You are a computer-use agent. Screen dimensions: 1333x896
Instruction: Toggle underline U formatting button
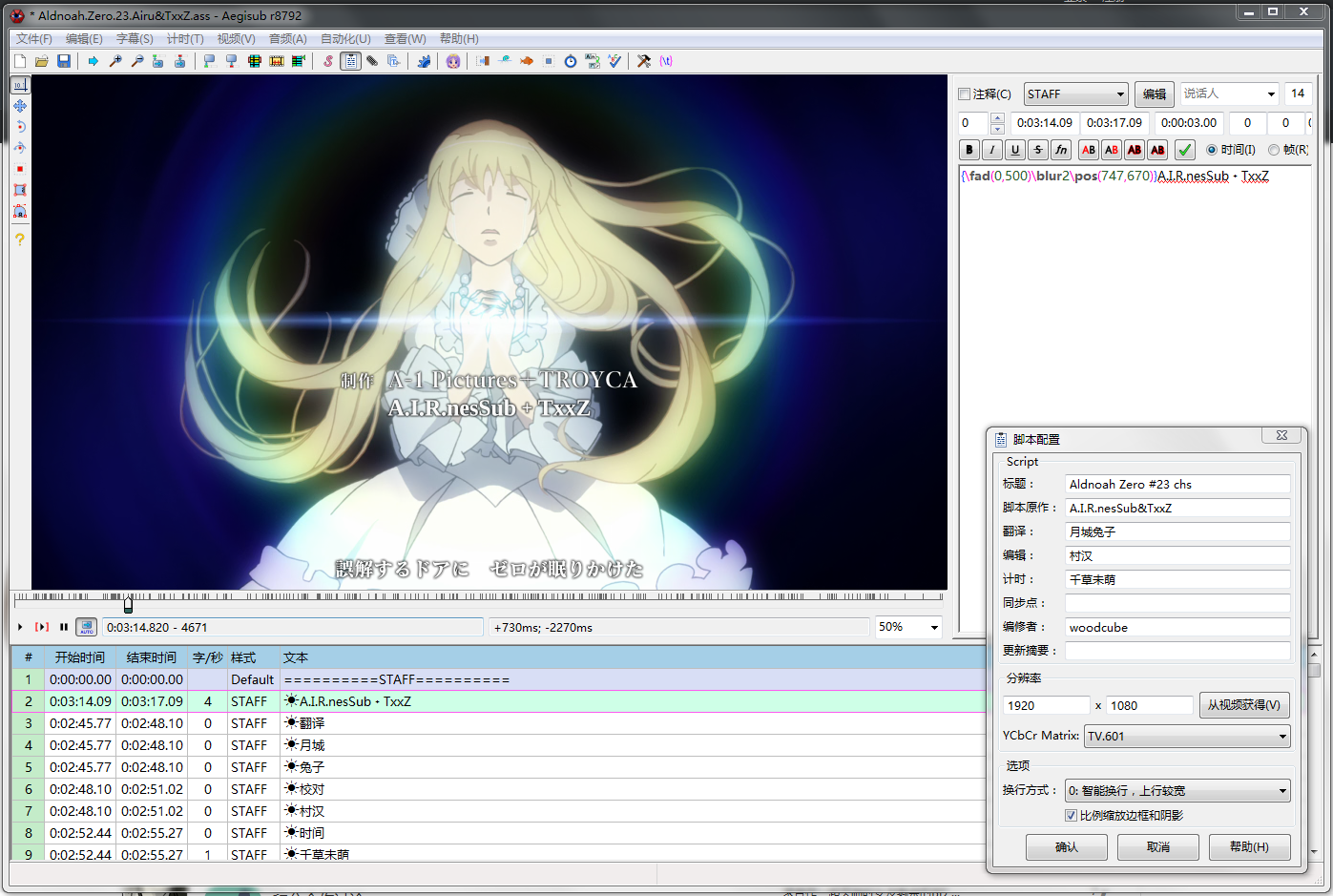coord(1015,150)
